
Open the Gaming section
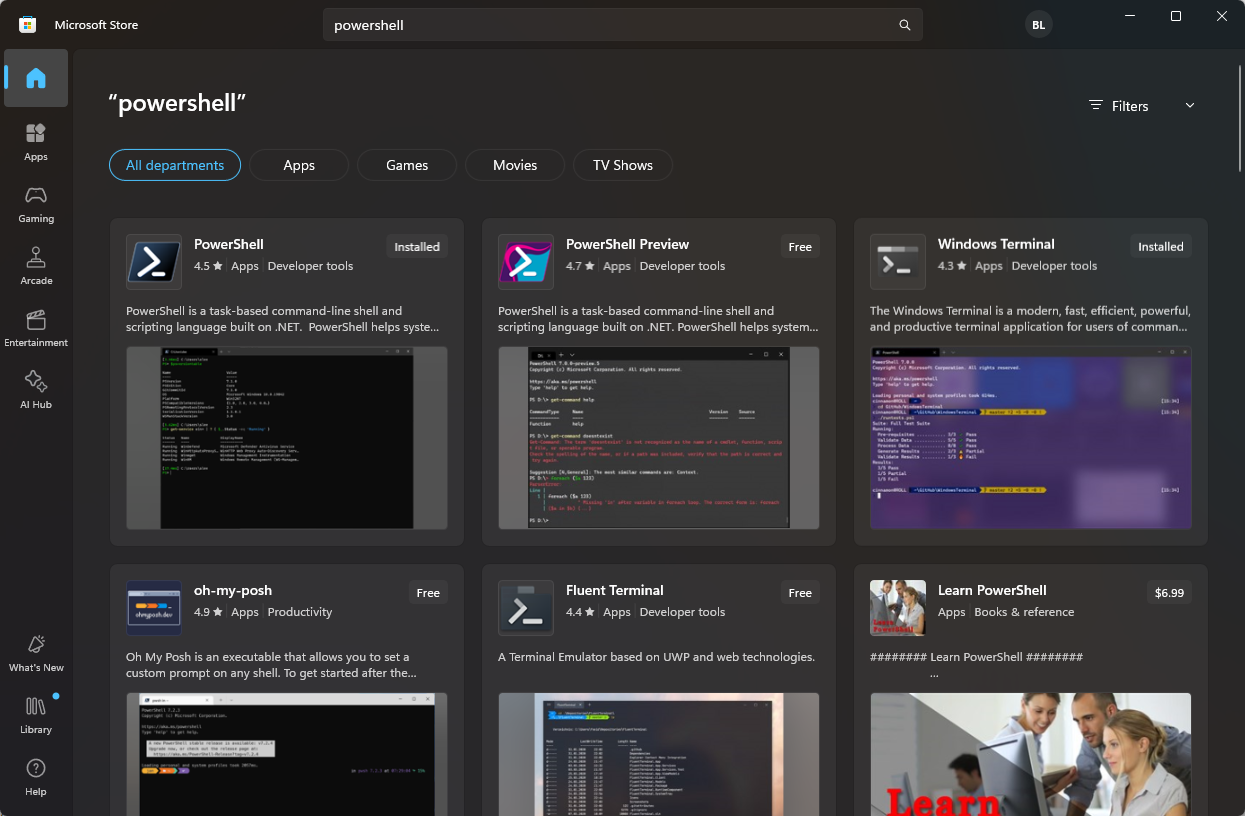36,203
